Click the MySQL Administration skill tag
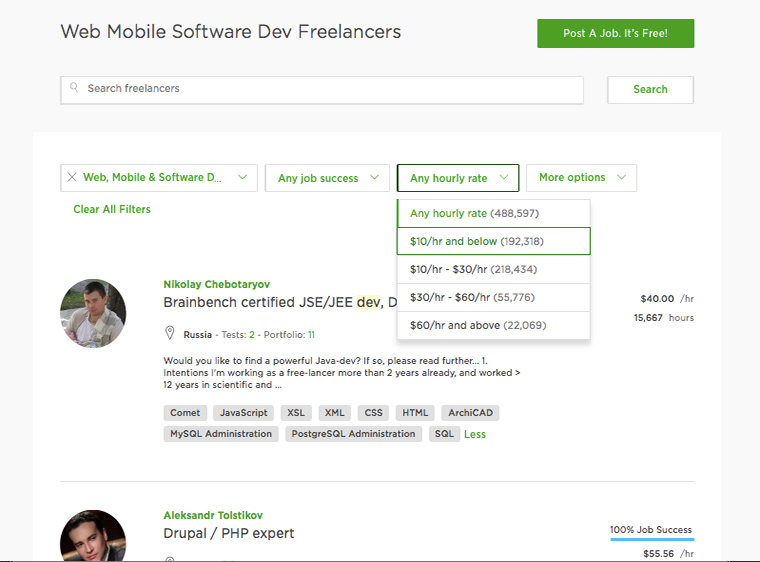 click(x=221, y=434)
